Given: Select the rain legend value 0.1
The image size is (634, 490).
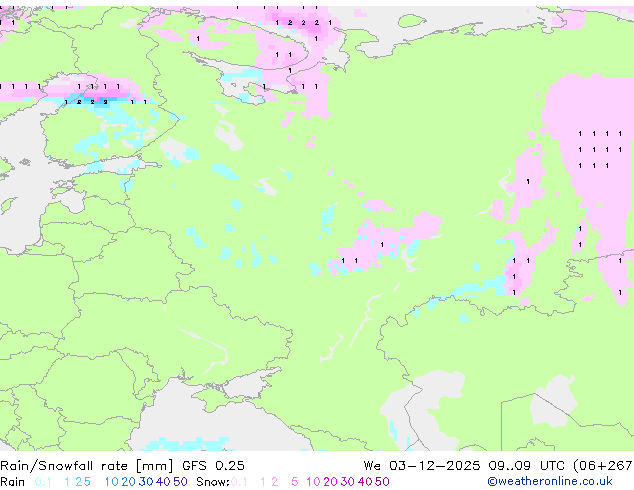Looking at the screenshot, I should pos(43,482).
